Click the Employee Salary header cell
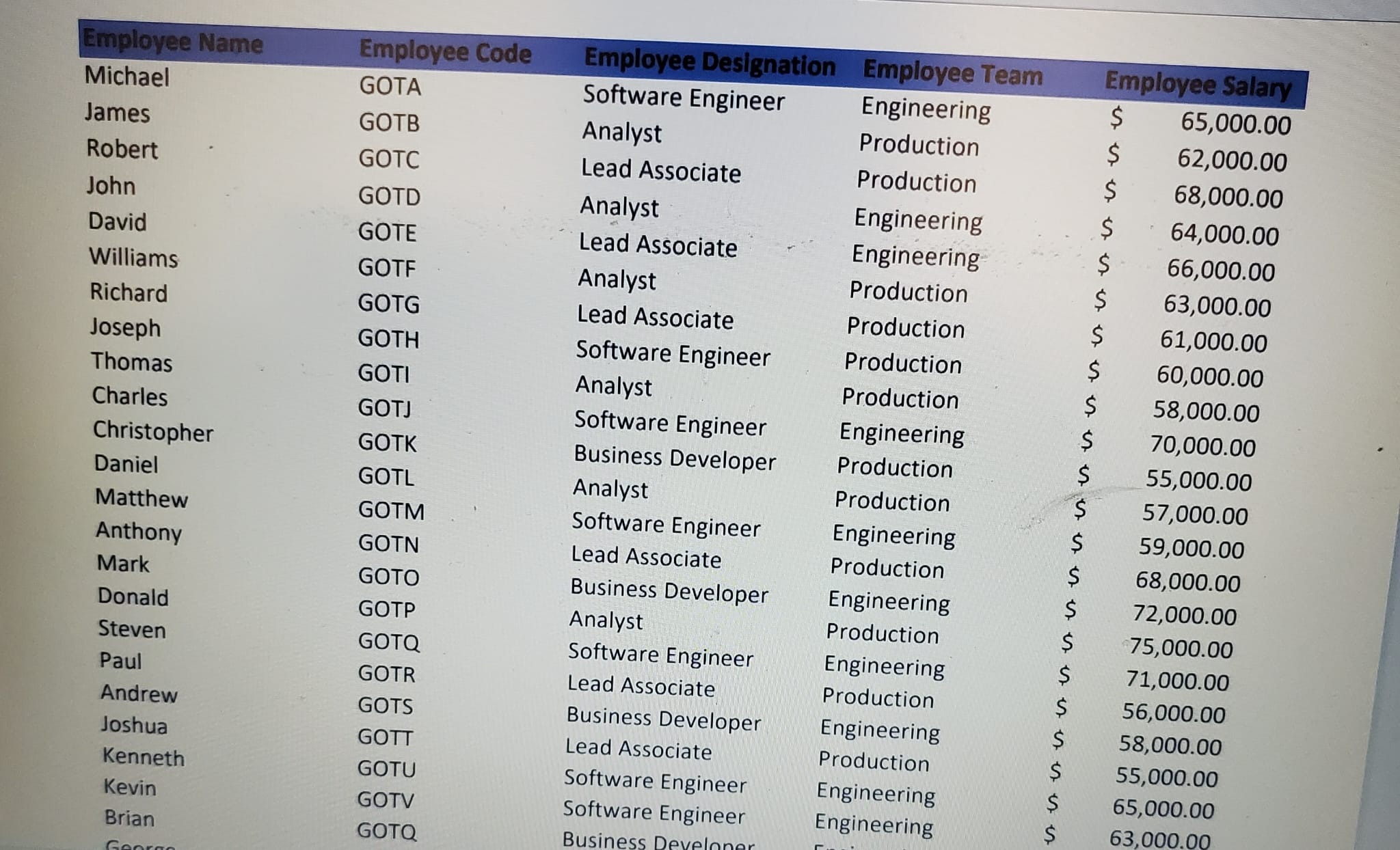 click(x=1198, y=85)
